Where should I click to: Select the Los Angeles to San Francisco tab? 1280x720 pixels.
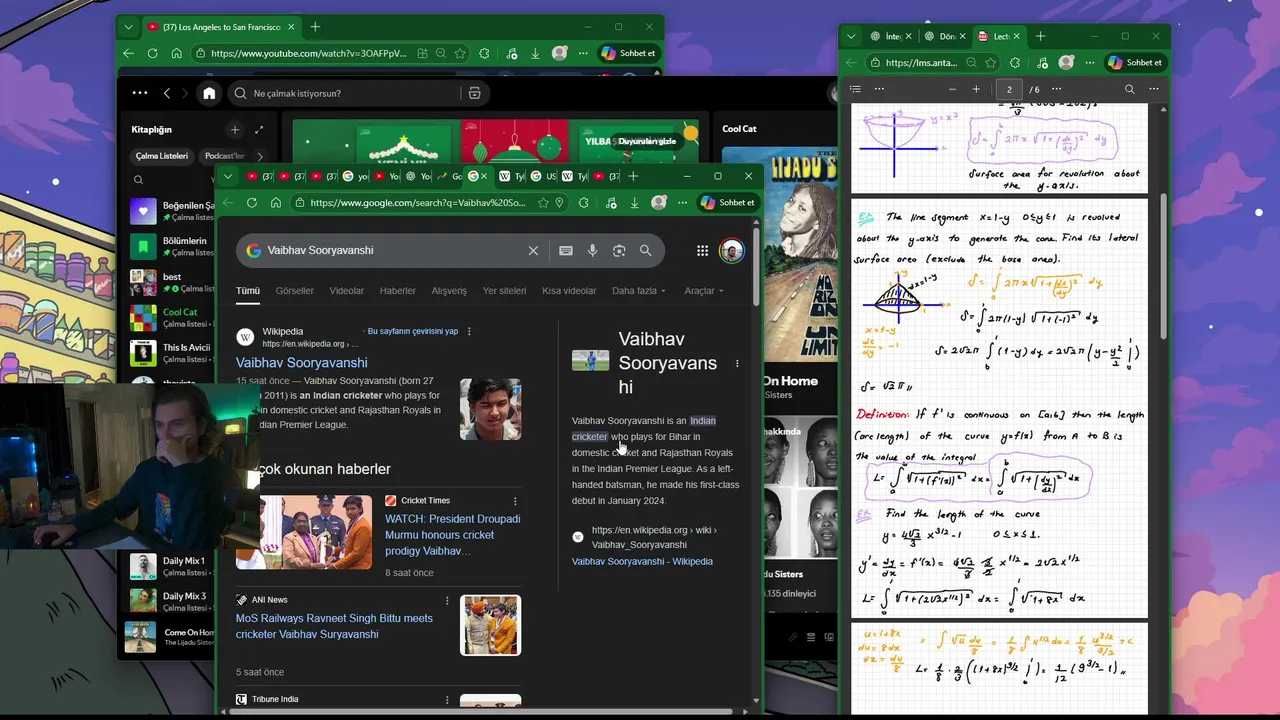pyautogui.click(x=221, y=27)
